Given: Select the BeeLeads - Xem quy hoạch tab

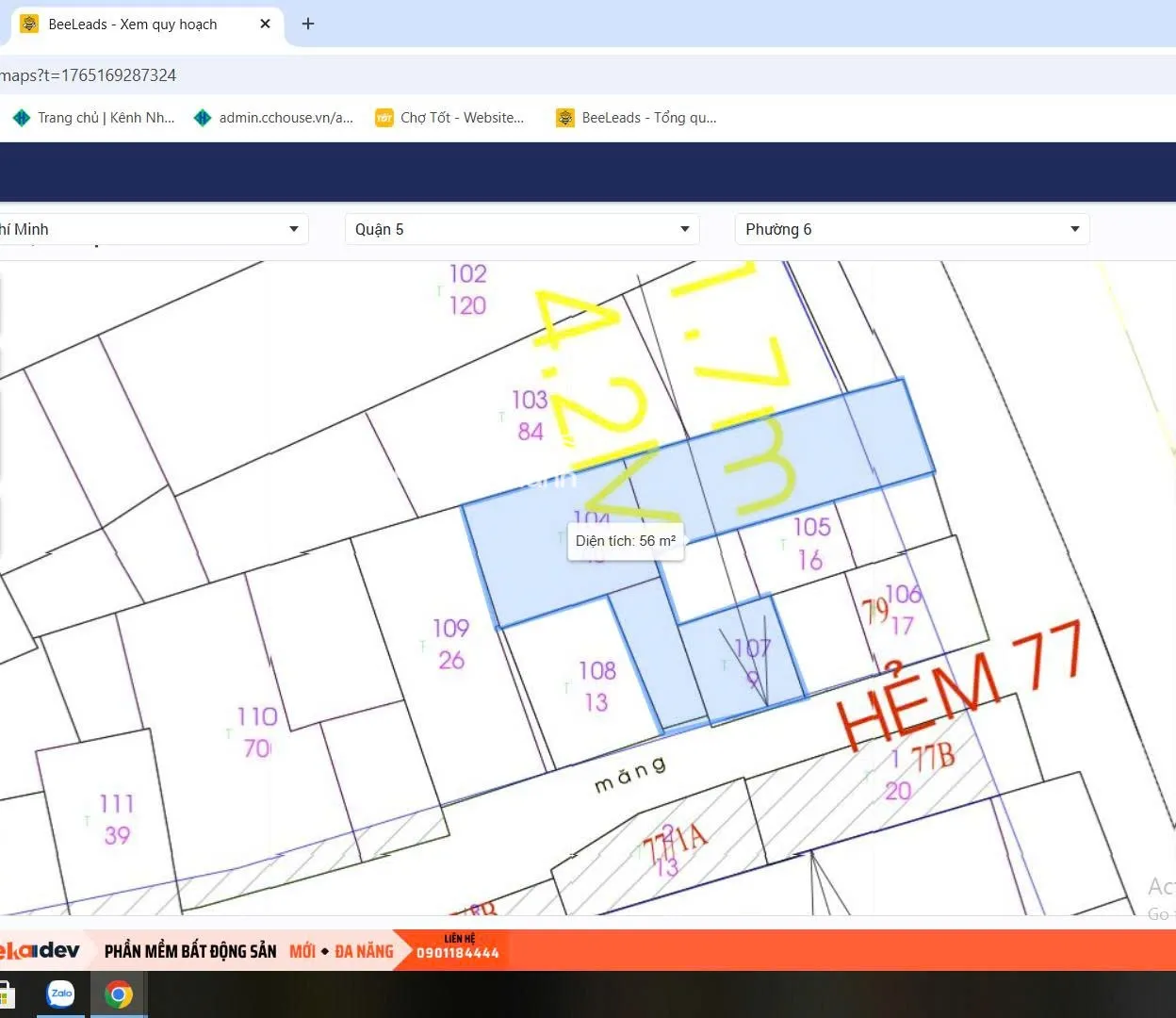Looking at the screenshot, I should coord(146,24).
